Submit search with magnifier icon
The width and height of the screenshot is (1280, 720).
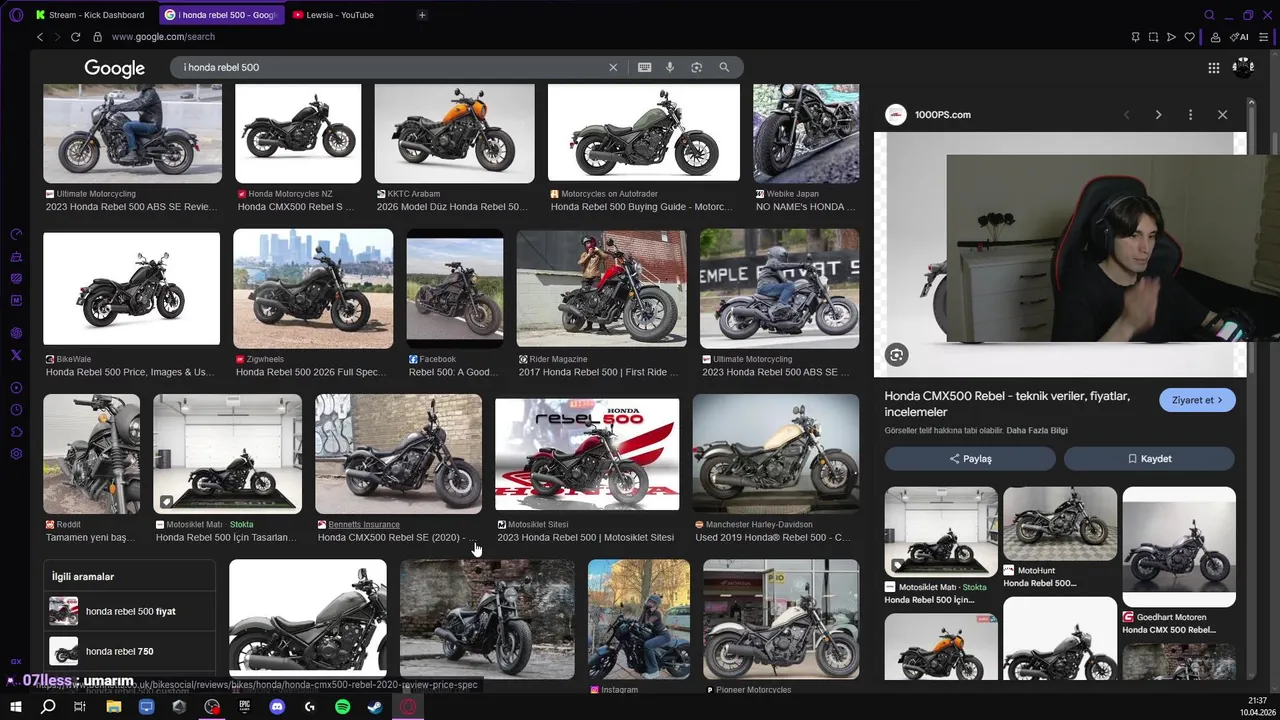tap(724, 67)
